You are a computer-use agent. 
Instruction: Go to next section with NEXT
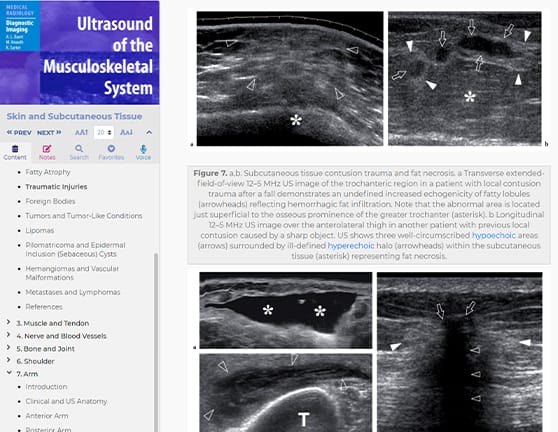point(49,132)
